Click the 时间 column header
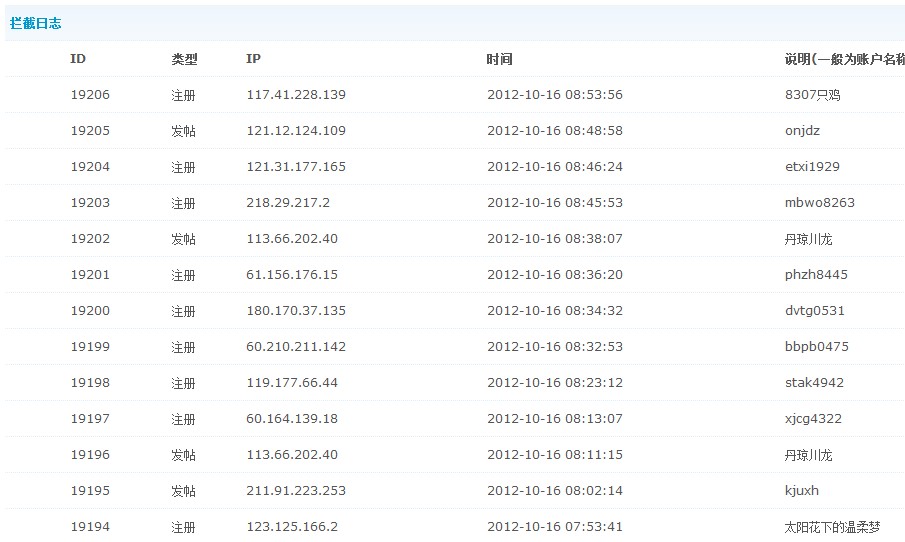Image resolution: width=905 pixels, height=542 pixels. click(x=499, y=59)
